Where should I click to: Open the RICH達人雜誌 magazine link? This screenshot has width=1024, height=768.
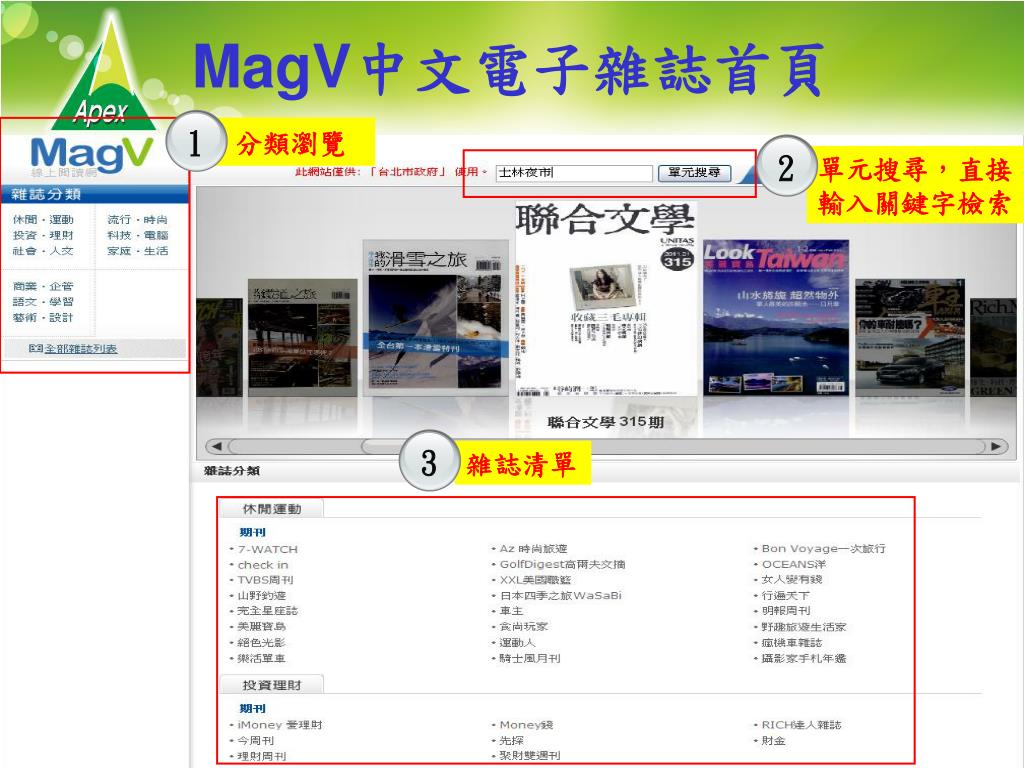coord(801,725)
